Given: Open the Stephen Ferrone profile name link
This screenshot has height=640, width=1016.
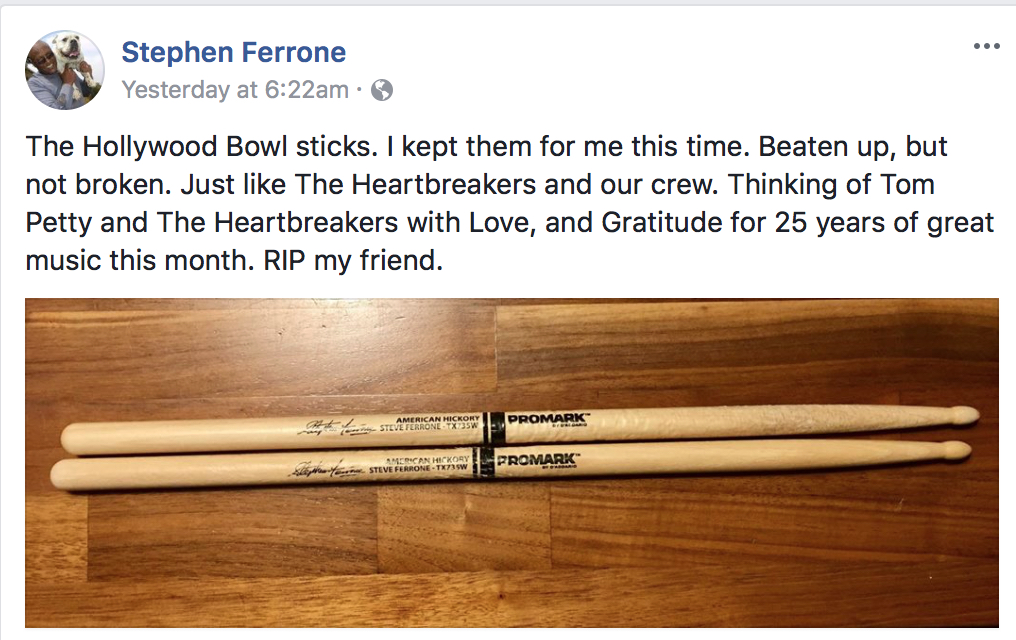Looking at the screenshot, I should click(233, 53).
